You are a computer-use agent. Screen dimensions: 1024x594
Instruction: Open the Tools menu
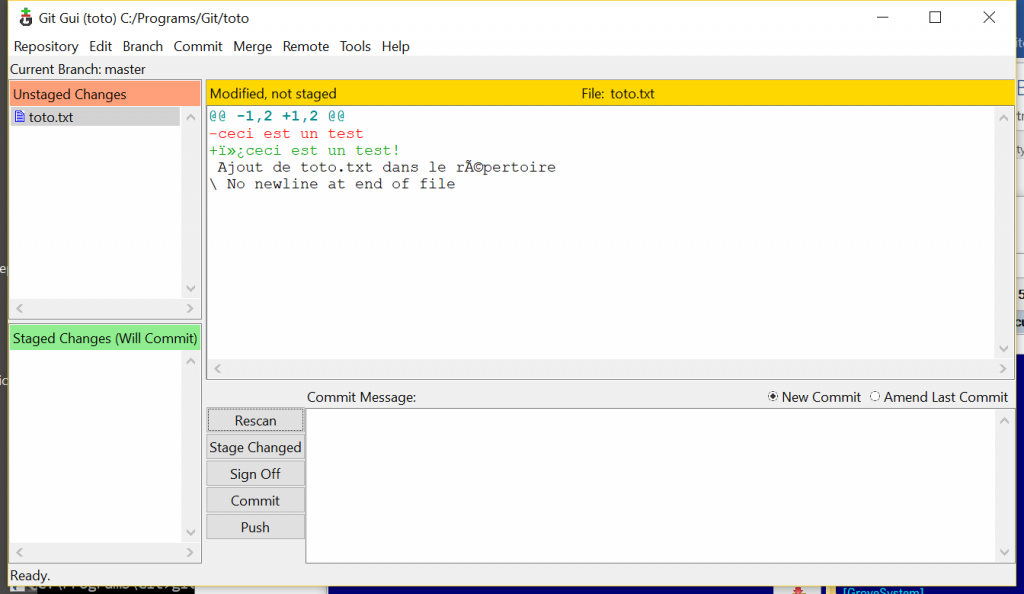(x=355, y=46)
